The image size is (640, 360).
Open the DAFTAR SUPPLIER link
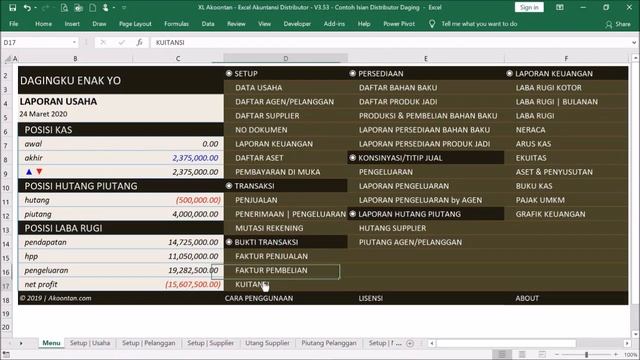coord(267,116)
